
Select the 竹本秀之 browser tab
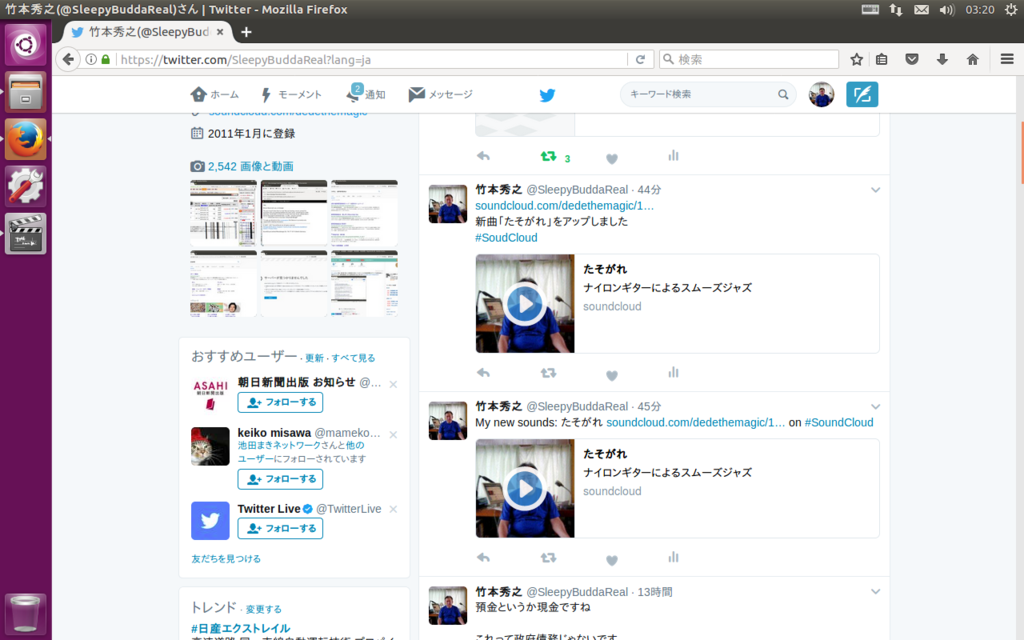148,32
